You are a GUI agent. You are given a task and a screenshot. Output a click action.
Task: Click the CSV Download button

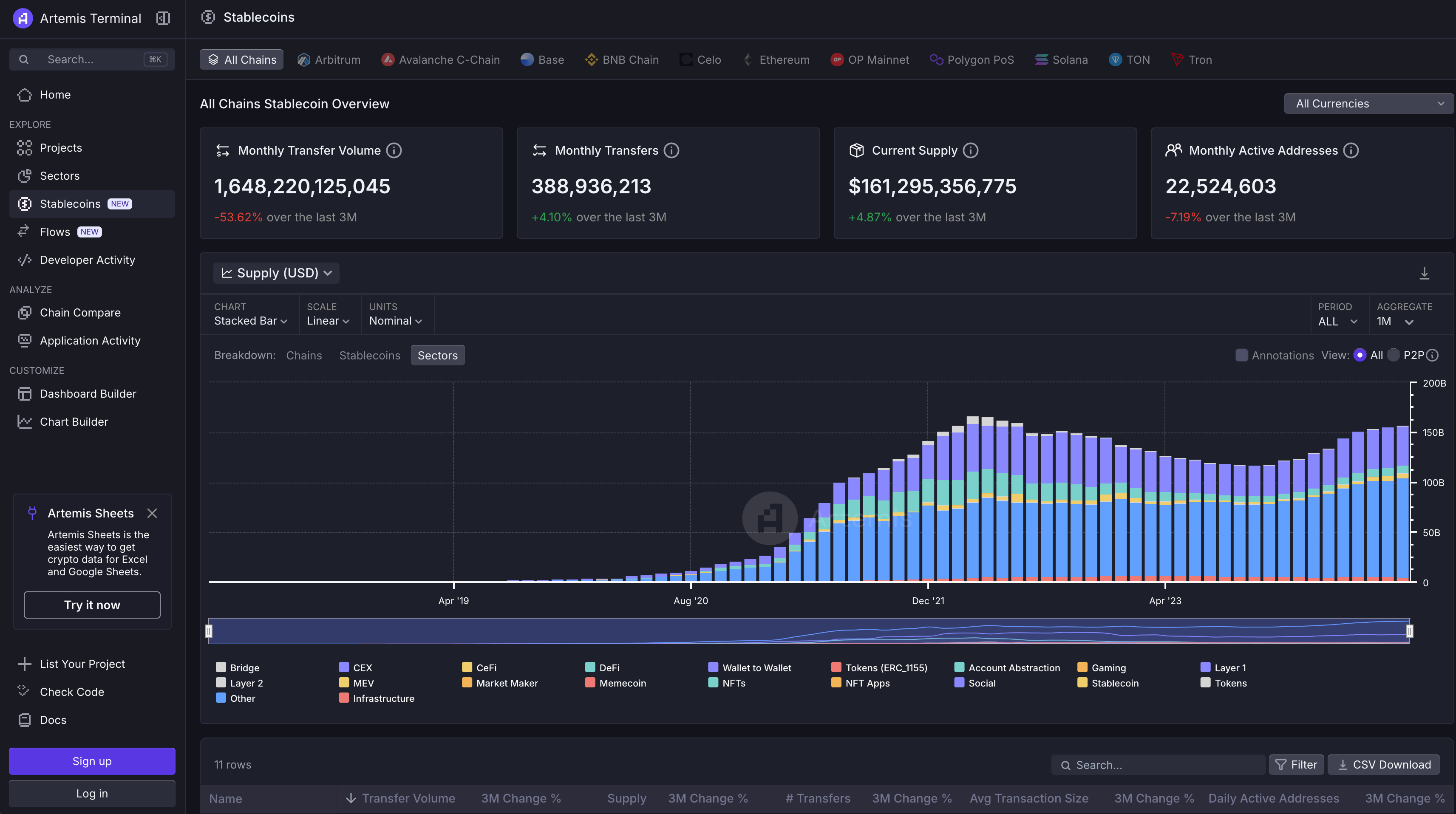(1384, 765)
